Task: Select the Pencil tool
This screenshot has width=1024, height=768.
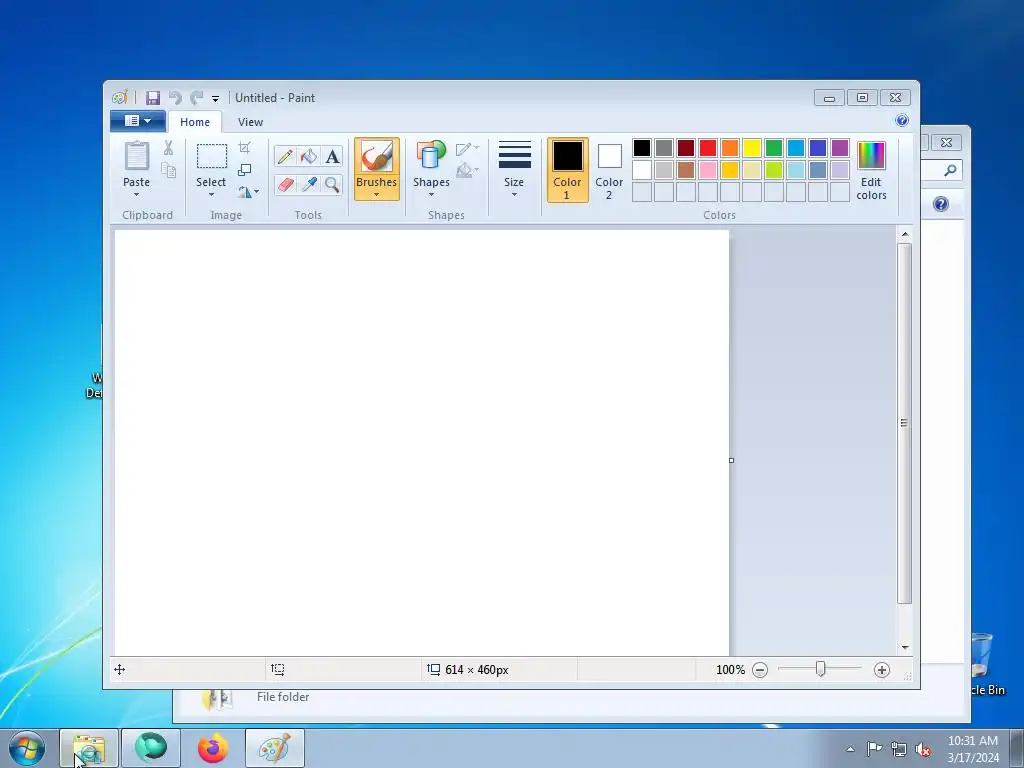Action: point(285,156)
